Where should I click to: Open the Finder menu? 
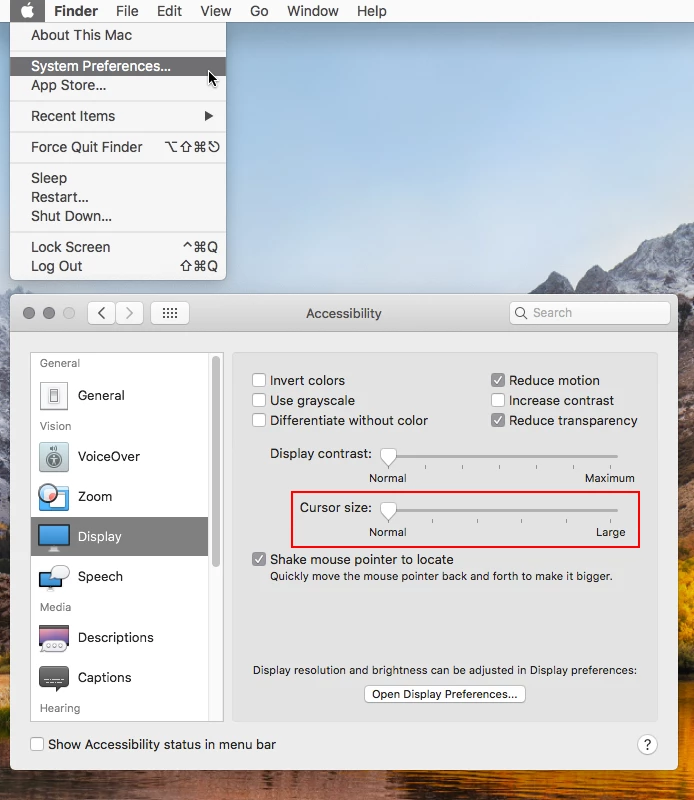click(x=76, y=11)
